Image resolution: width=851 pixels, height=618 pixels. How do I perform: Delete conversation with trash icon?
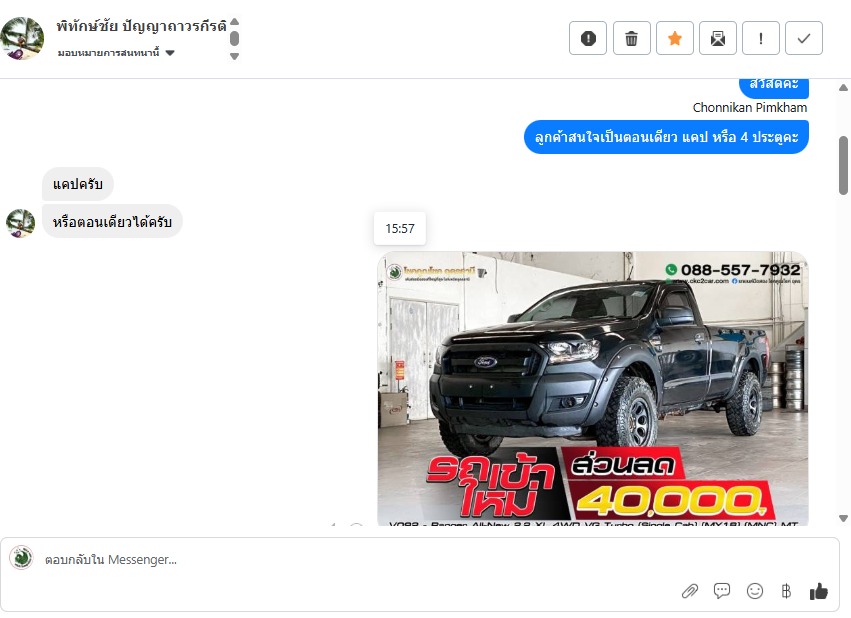pos(631,39)
